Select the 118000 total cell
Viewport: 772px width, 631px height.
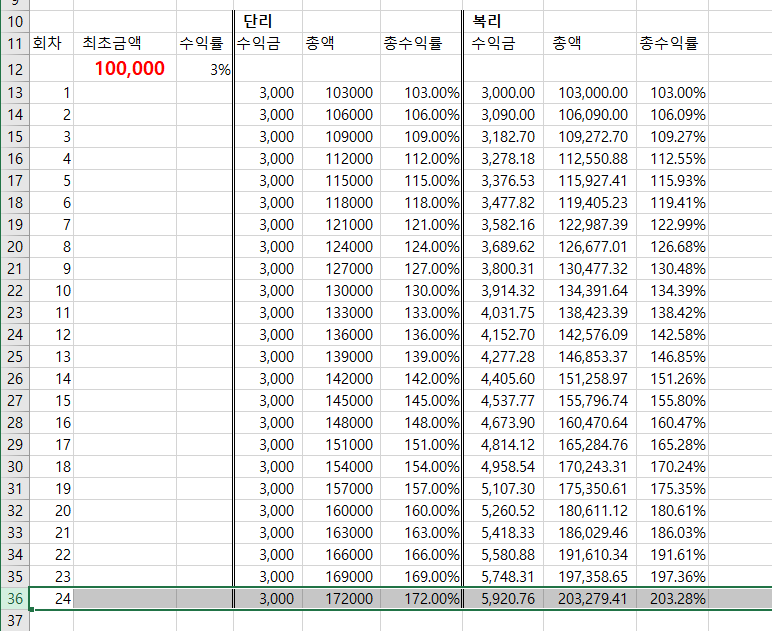(x=341, y=203)
